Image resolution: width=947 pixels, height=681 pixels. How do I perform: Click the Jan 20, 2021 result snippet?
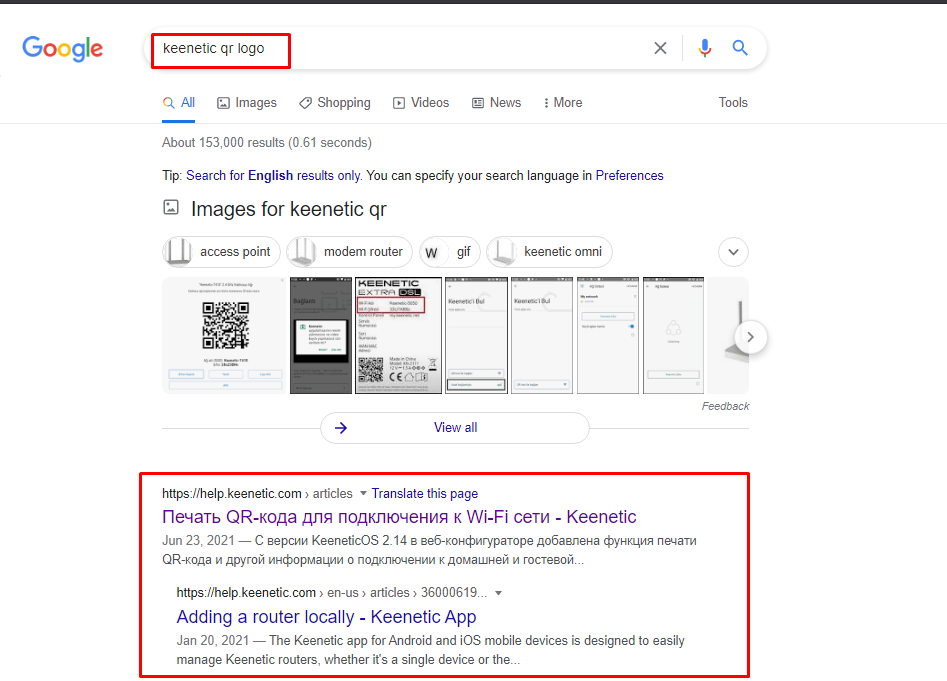431,650
